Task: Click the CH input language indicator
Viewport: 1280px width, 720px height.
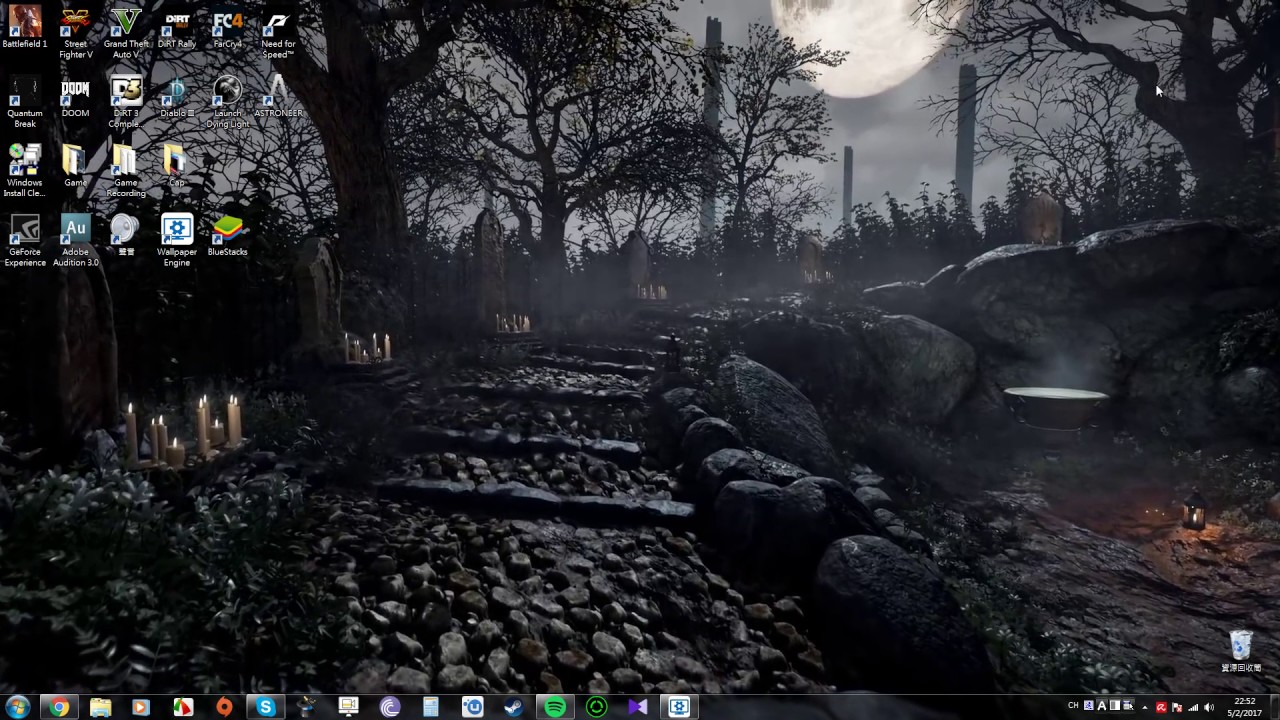Action: pos(1073,706)
